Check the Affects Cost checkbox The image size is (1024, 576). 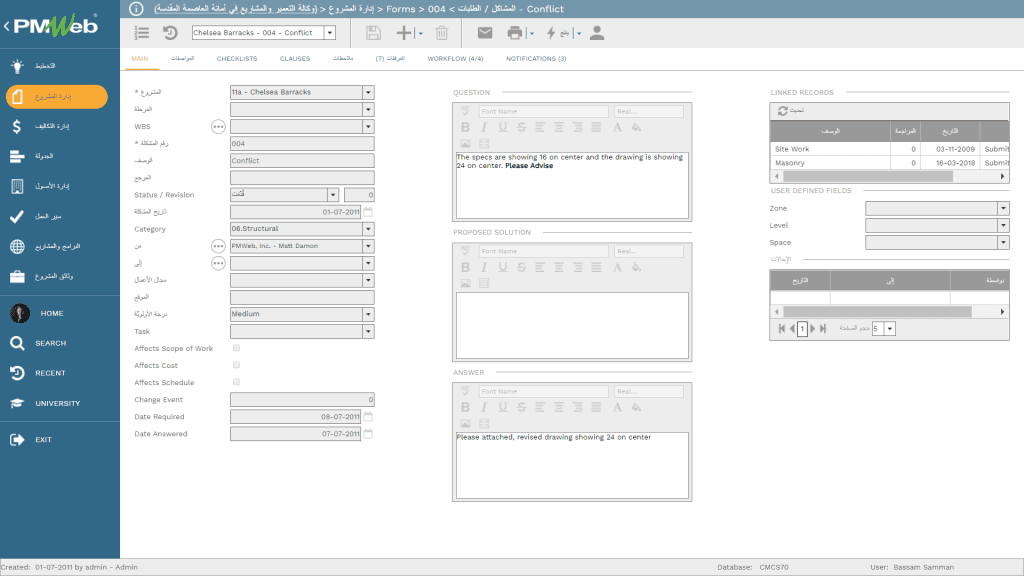click(x=236, y=365)
